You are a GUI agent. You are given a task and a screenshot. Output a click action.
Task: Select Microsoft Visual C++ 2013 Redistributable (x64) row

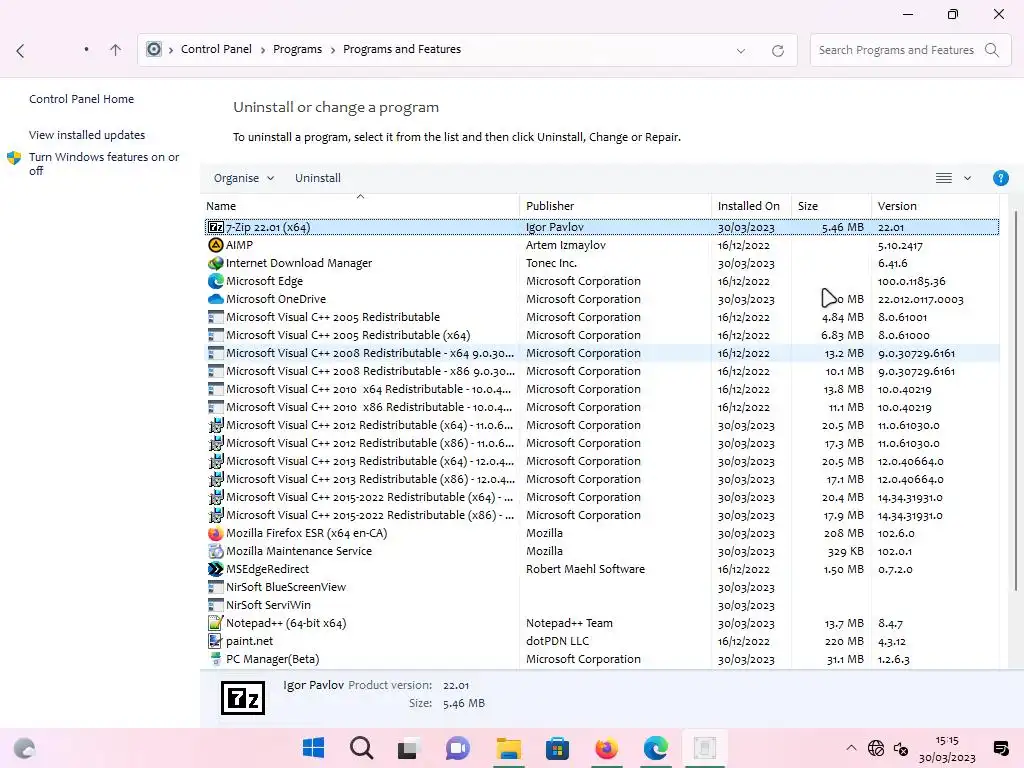601,461
